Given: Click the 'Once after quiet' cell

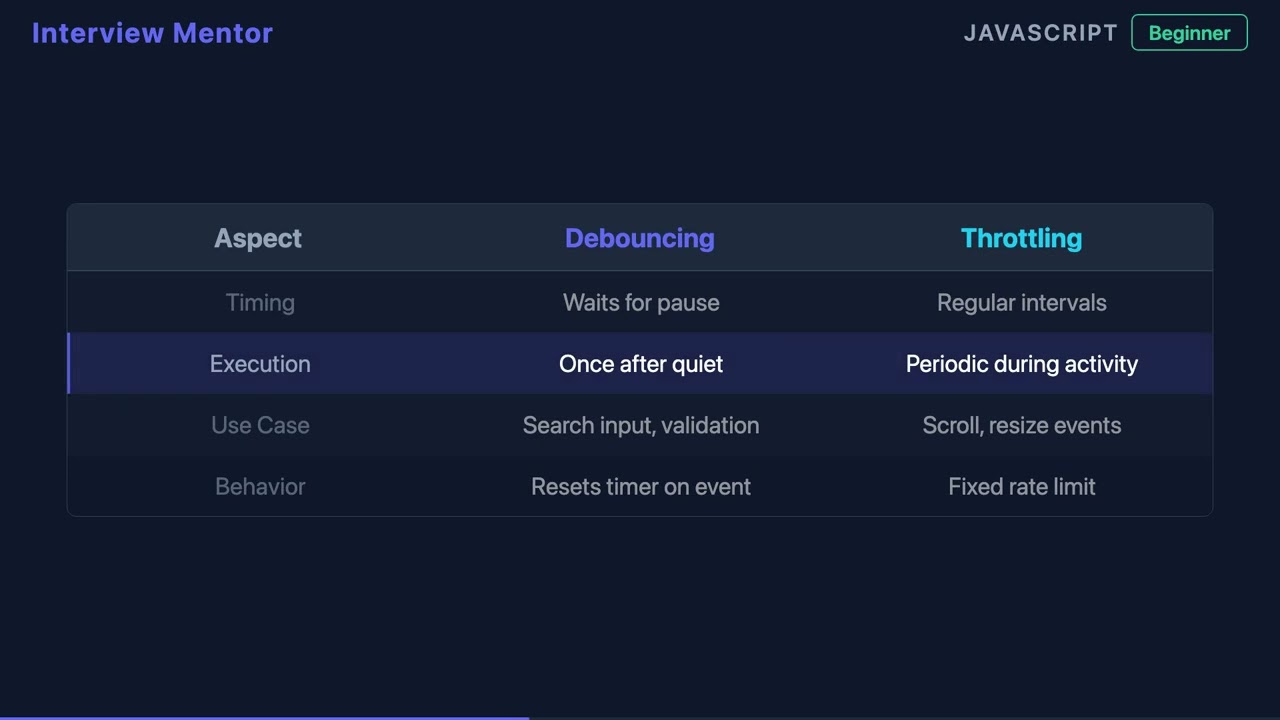Looking at the screenshot, I should 641,364.
